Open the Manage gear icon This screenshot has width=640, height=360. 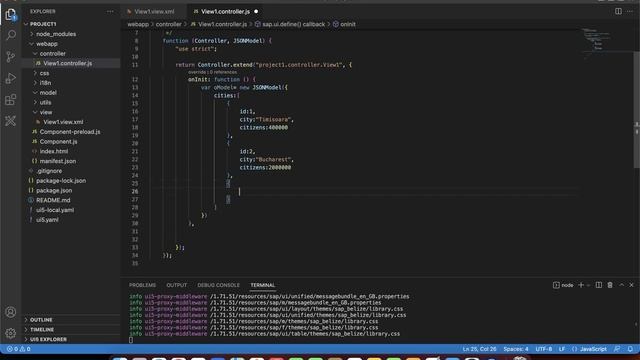point(11,333)
